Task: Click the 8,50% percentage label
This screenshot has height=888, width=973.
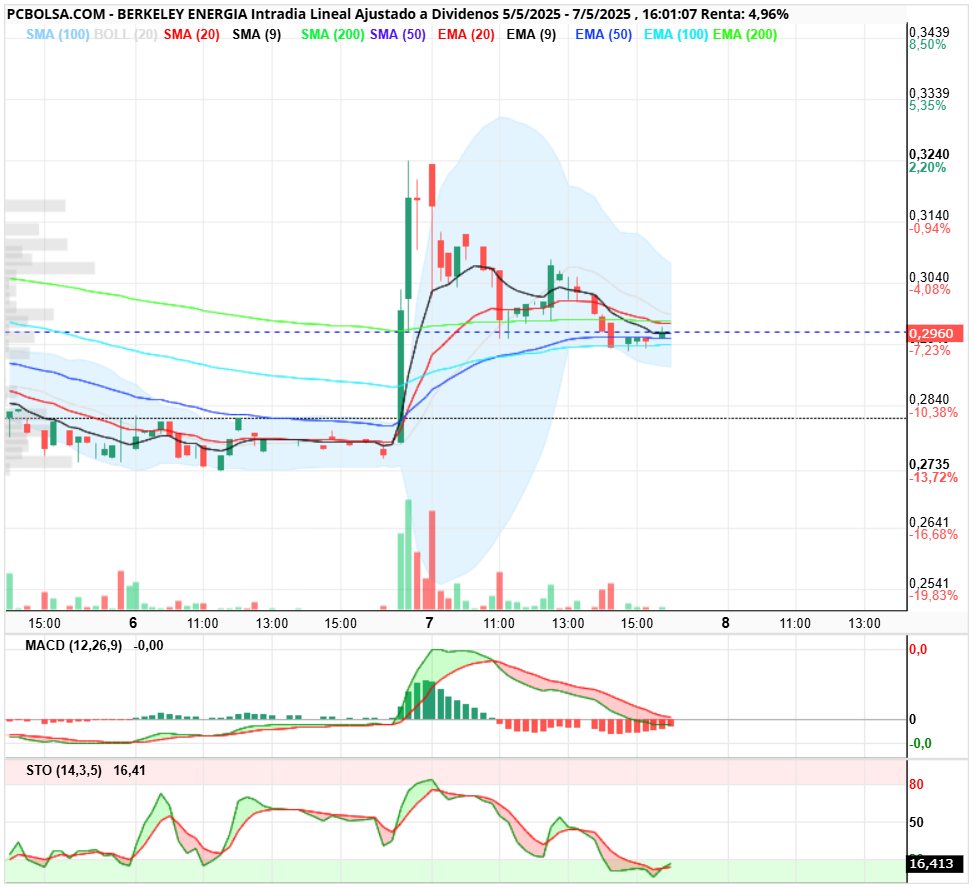Action: [x=928, y=45]
